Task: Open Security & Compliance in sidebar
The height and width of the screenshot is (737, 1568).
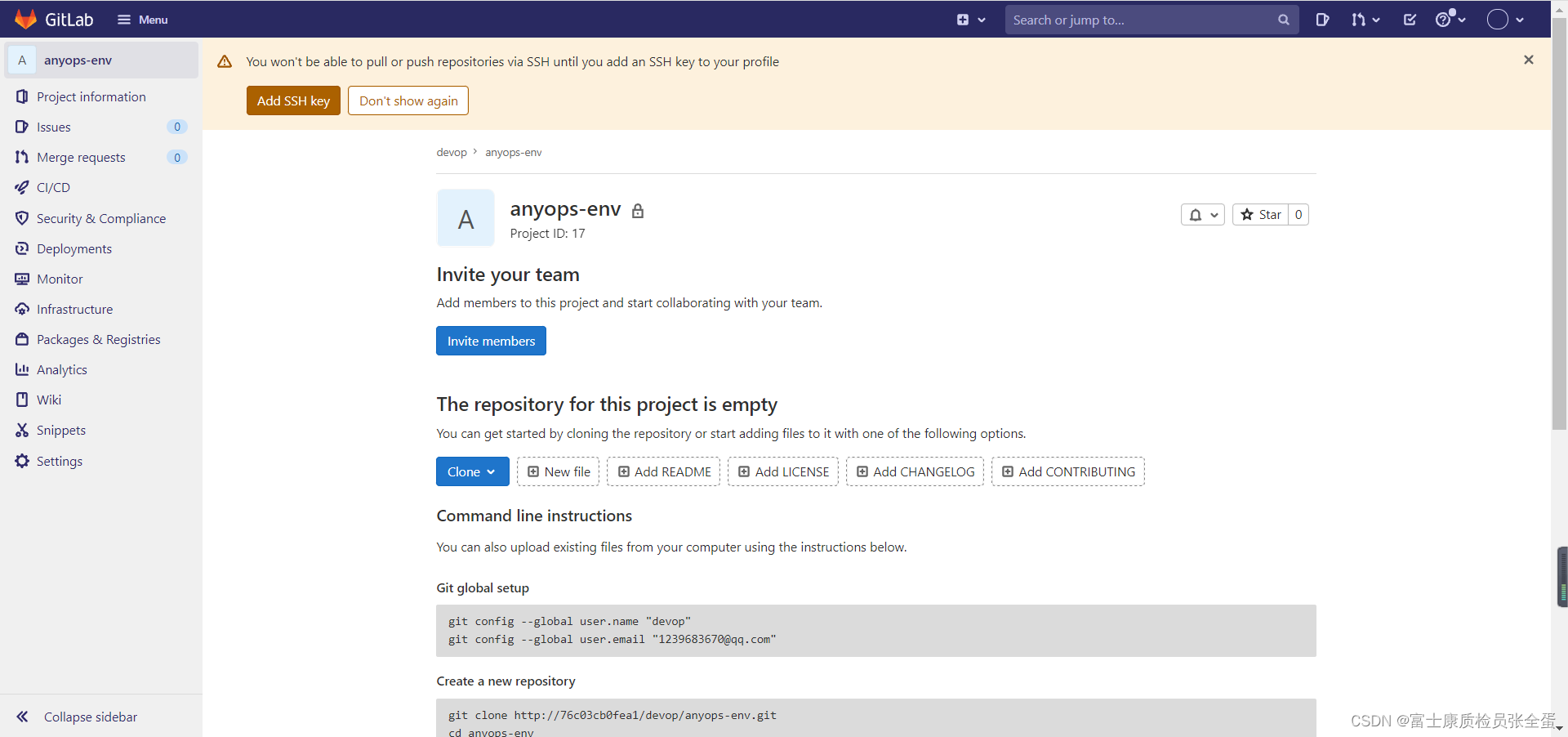Action: [x=101, y=218]
